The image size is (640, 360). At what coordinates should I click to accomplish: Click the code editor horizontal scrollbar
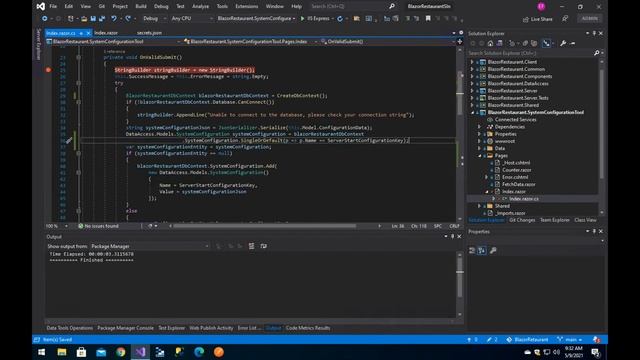pos(265,226)
